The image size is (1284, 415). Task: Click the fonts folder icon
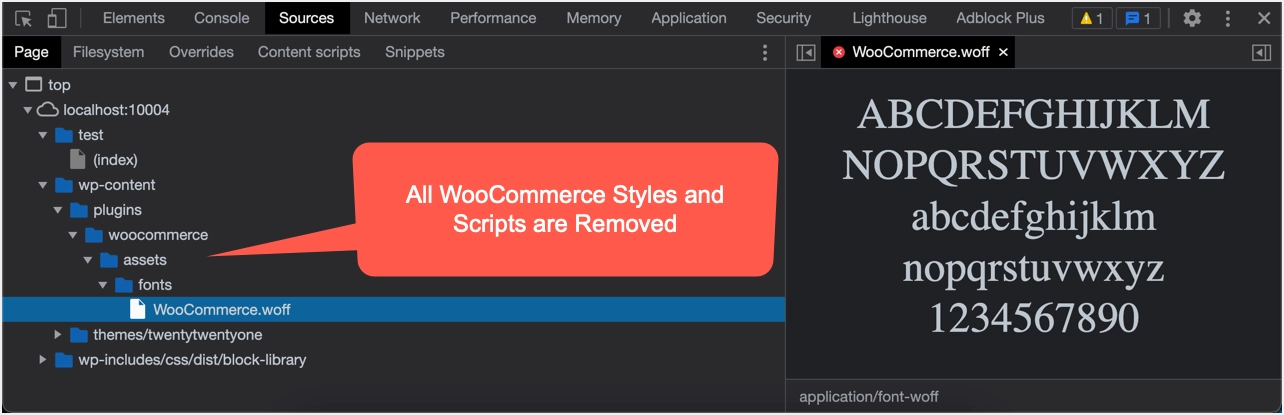124,285
